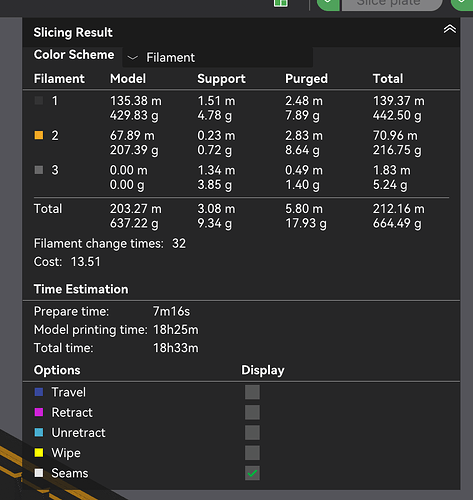Click the magenta Retract legend icon

click(x=39, y=412)
